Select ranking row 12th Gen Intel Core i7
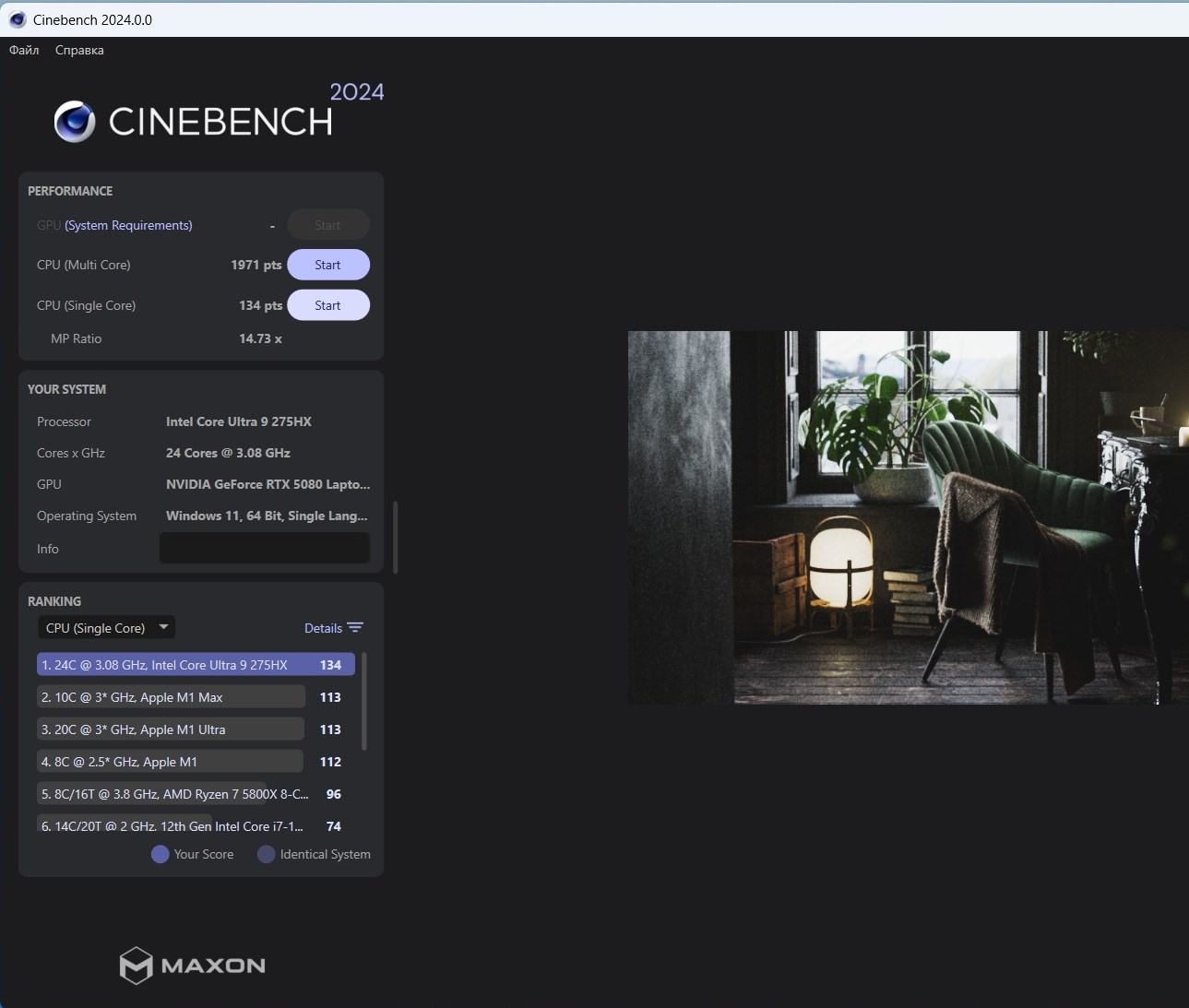This screenshot has width=1189, height=1008. click(x=196, y=824)
